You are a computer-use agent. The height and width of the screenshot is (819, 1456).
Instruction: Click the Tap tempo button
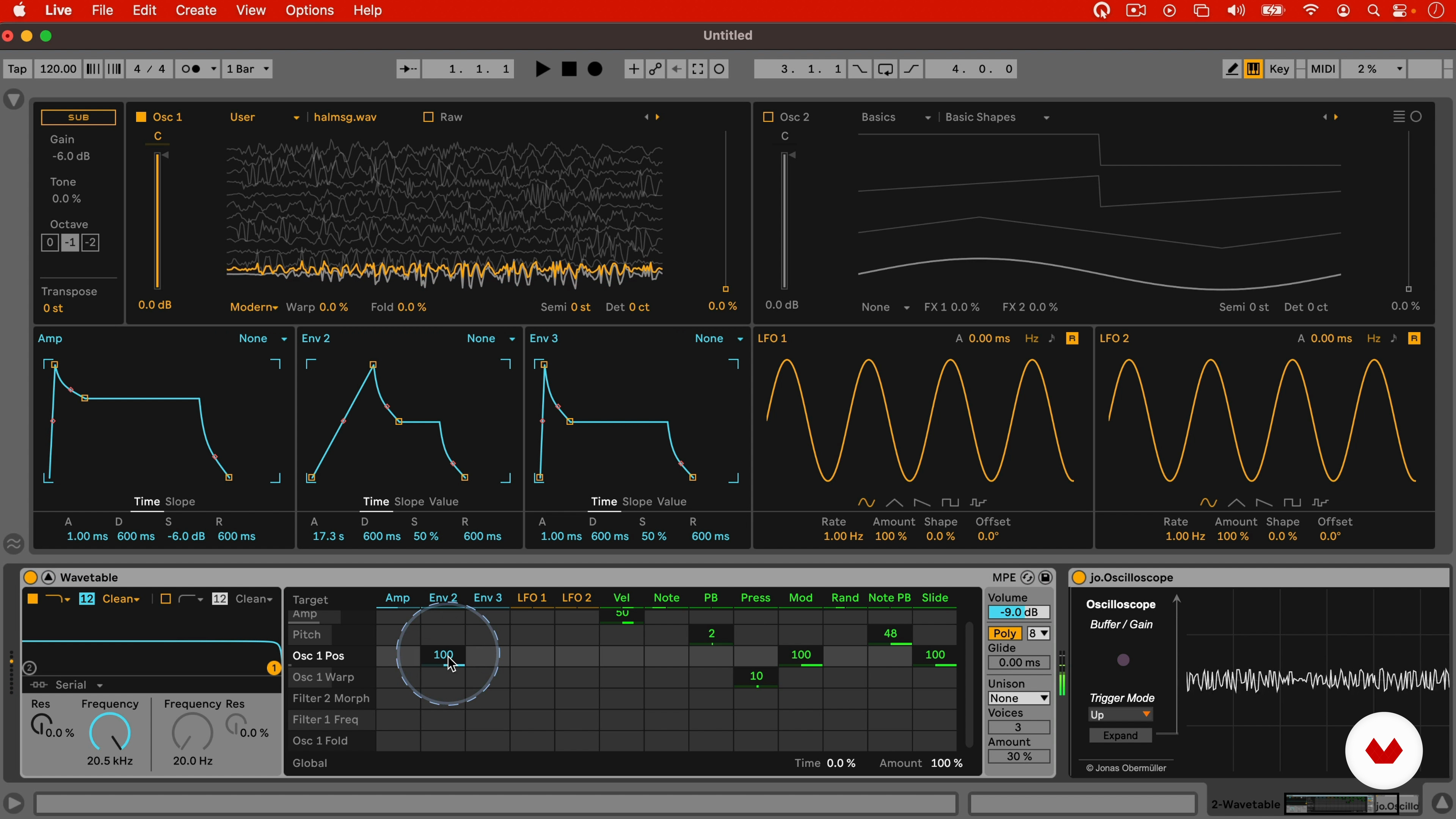point(17,69)
